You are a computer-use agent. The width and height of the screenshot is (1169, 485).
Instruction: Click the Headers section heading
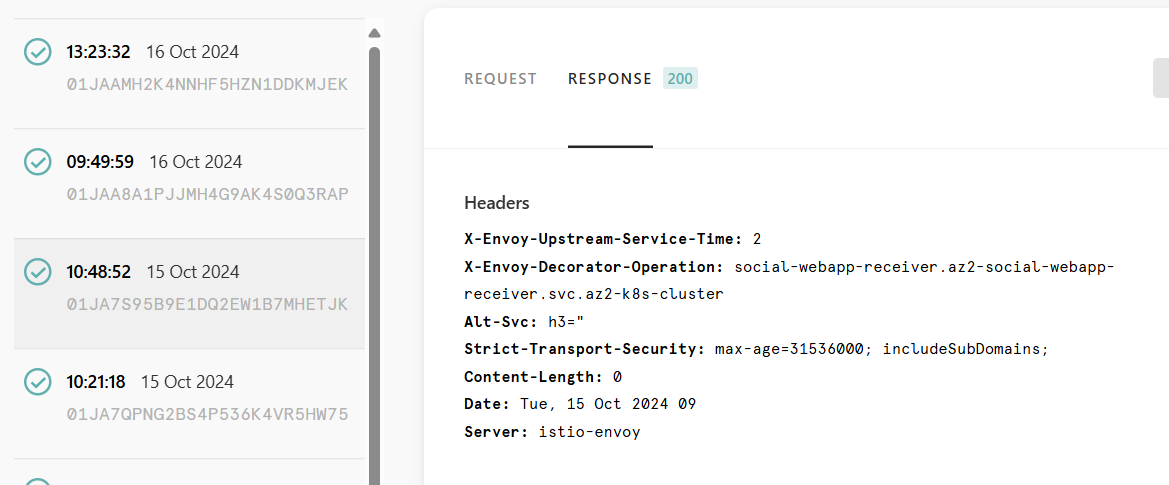(x=497, y=203)
